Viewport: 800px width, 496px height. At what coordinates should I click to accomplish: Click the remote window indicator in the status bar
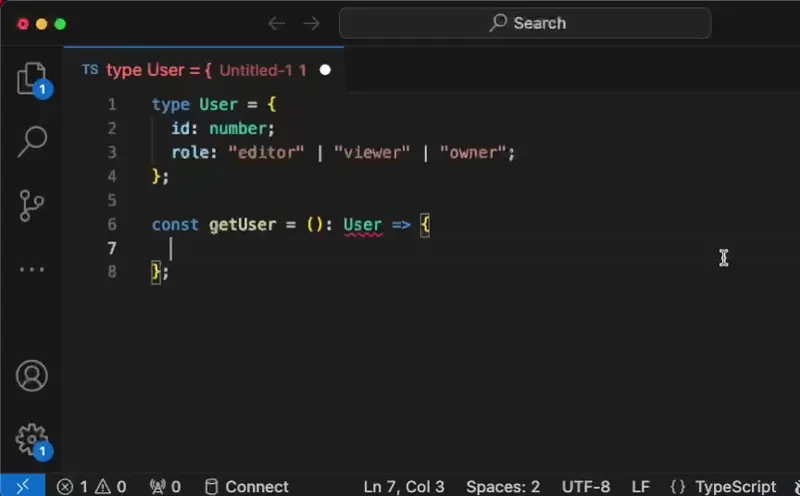[22, 486]
